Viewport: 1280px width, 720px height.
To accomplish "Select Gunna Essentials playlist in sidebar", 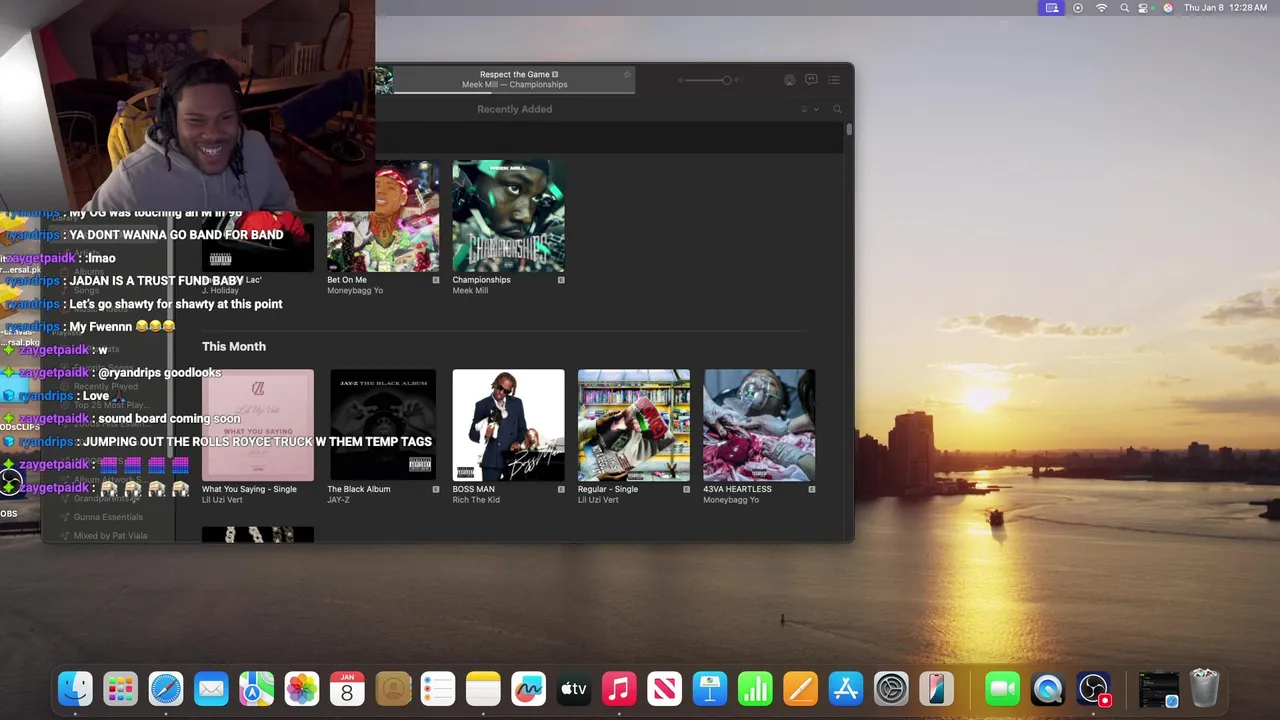I will [108, 517].
